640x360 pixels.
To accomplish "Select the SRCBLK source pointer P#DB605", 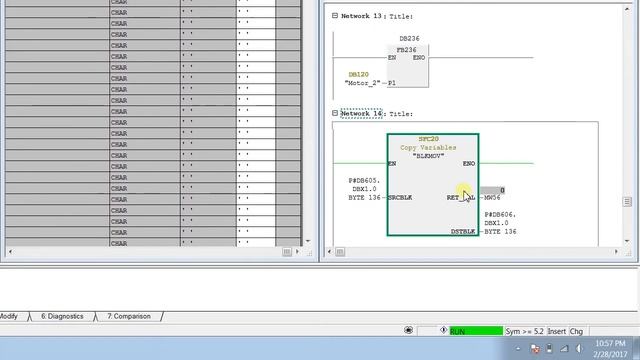I will [x=364, y=189].
